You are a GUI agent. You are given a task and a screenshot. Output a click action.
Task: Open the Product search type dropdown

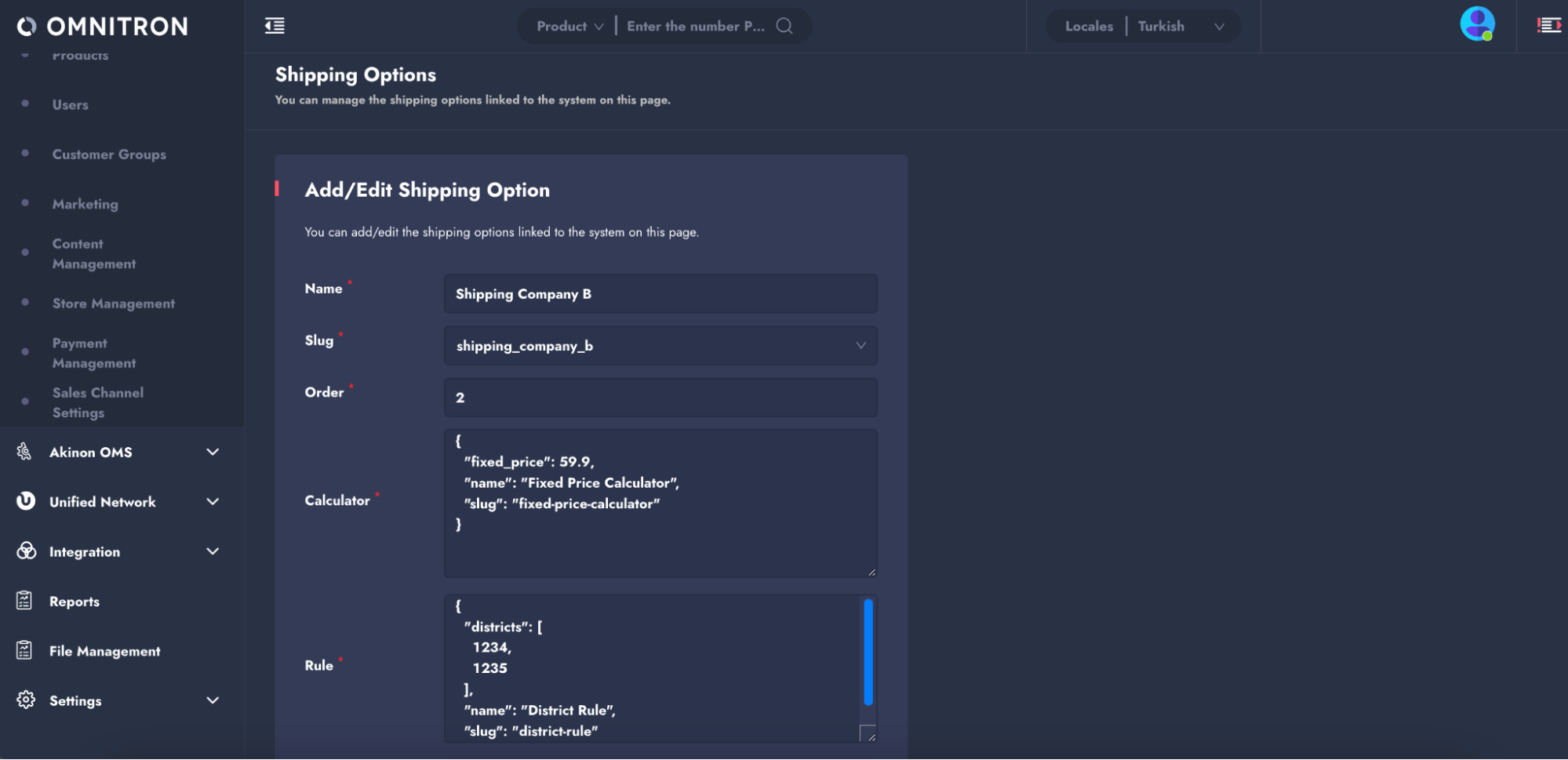pos(569,26)
